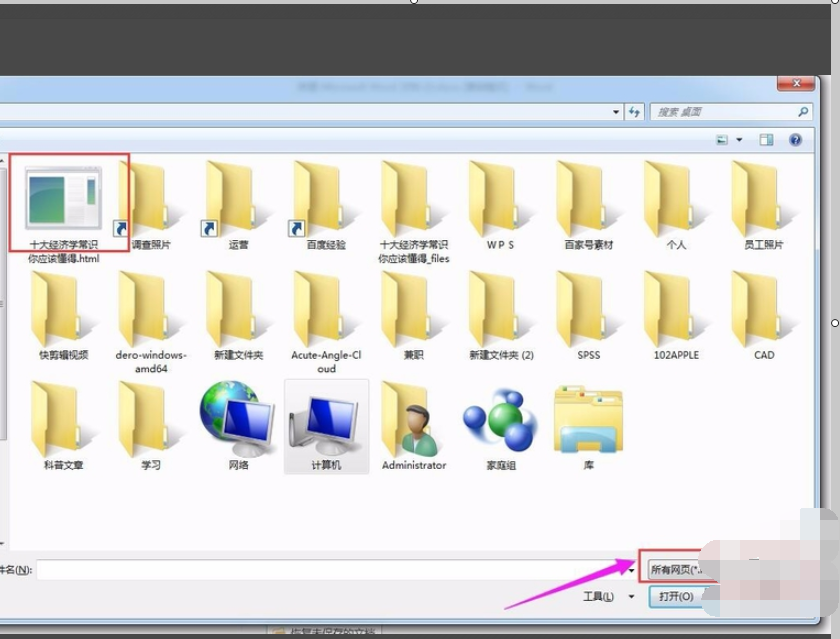Open the 兼职 folder
This screenshot has width=840, height=639.
(x=413, y=316)
